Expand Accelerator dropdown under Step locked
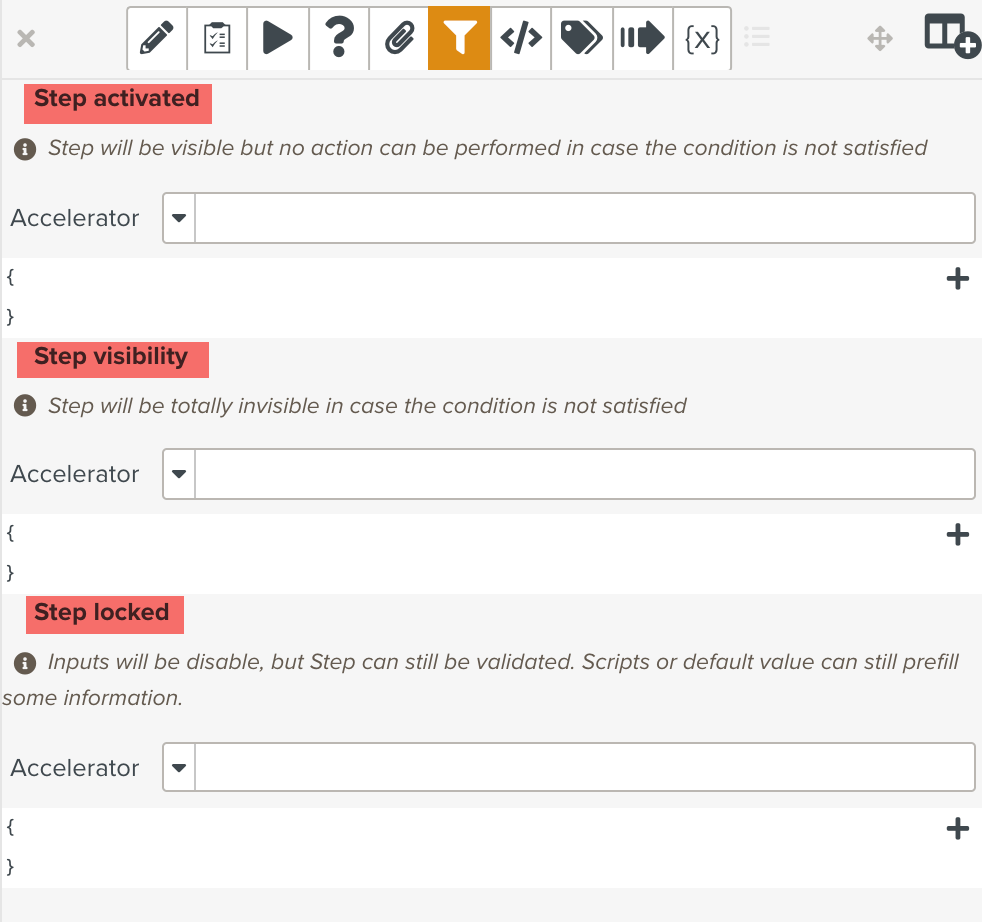The image size is (982, 922). (179, 768)
